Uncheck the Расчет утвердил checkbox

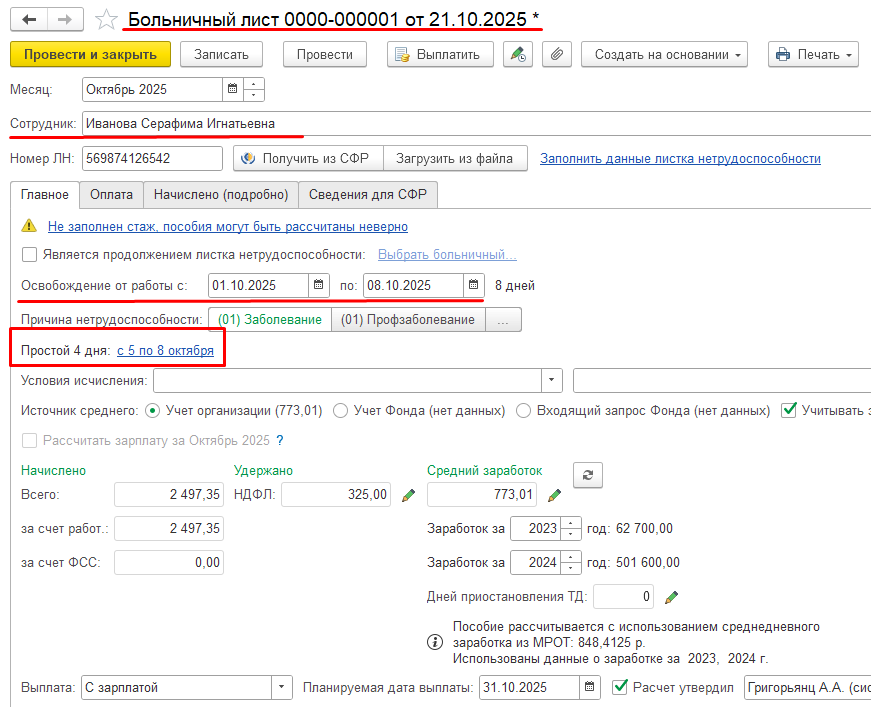click(619, 687)
